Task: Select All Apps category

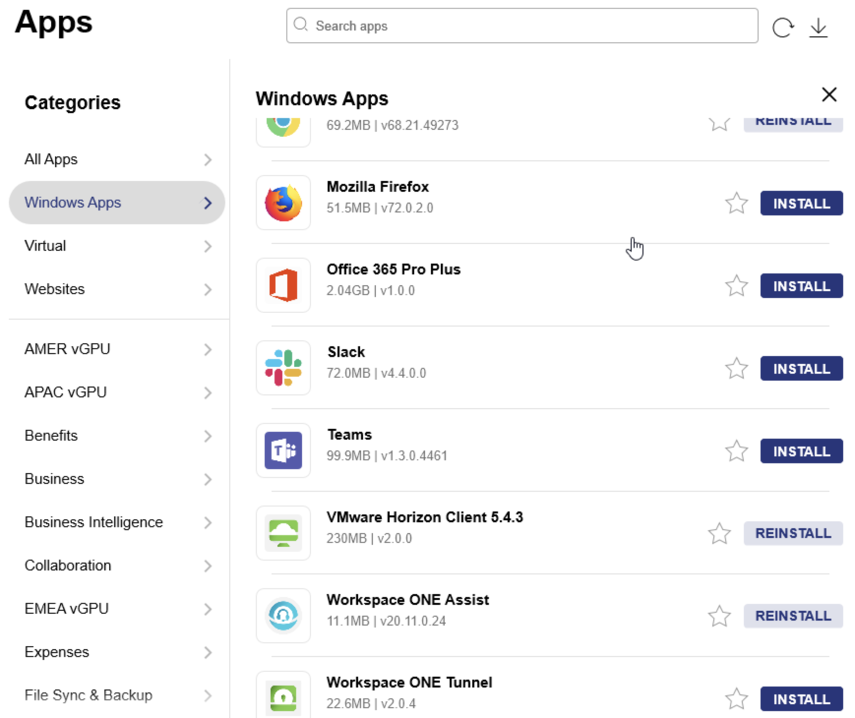Action: click(x=51, y=160)
